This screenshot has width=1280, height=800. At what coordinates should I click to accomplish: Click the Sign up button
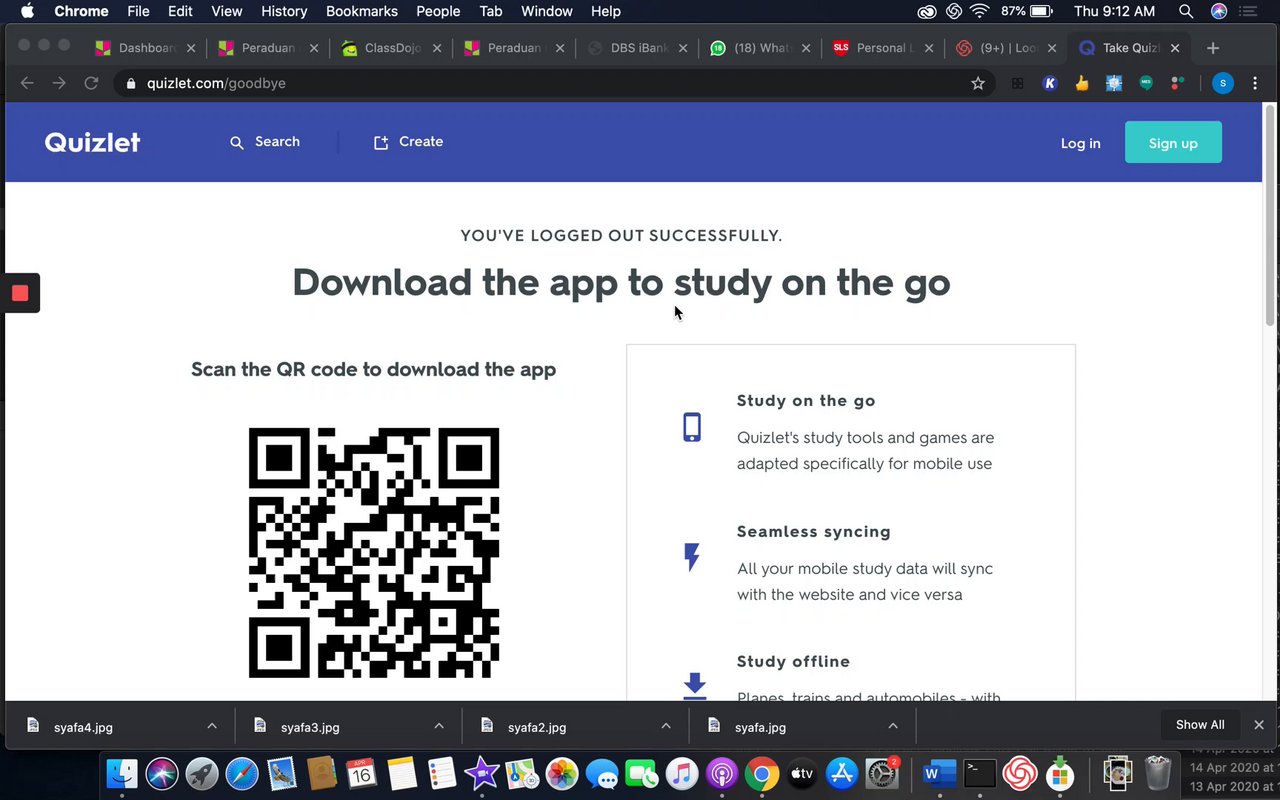point(1173,143)
